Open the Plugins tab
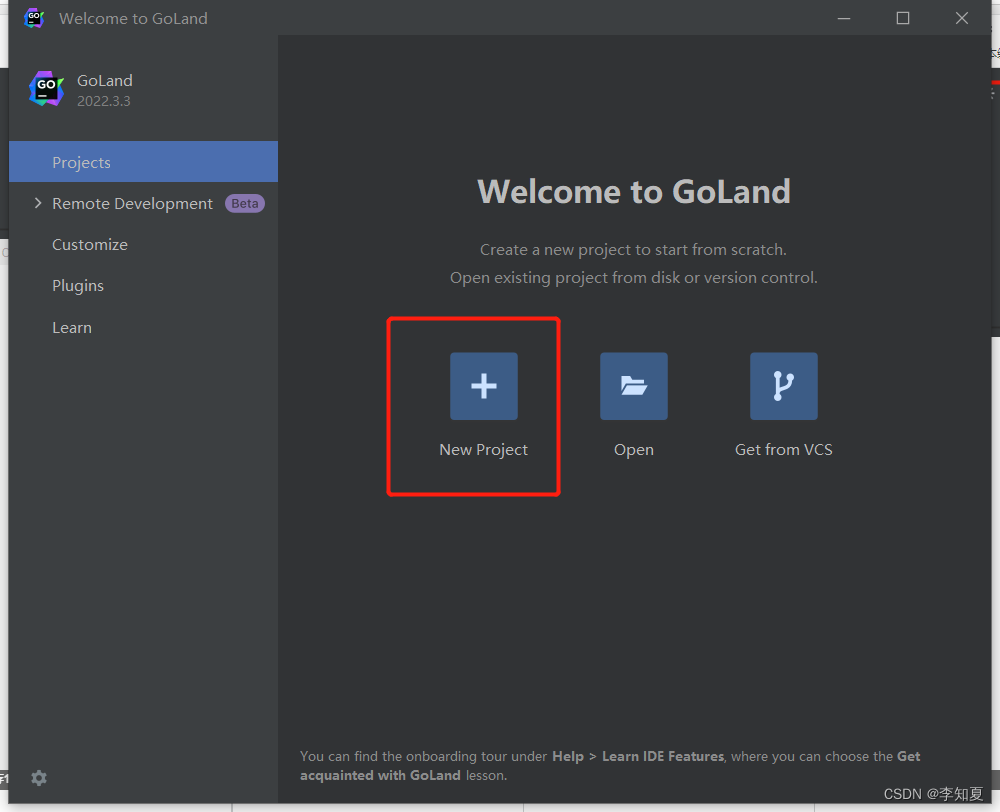 coord(143,286)
